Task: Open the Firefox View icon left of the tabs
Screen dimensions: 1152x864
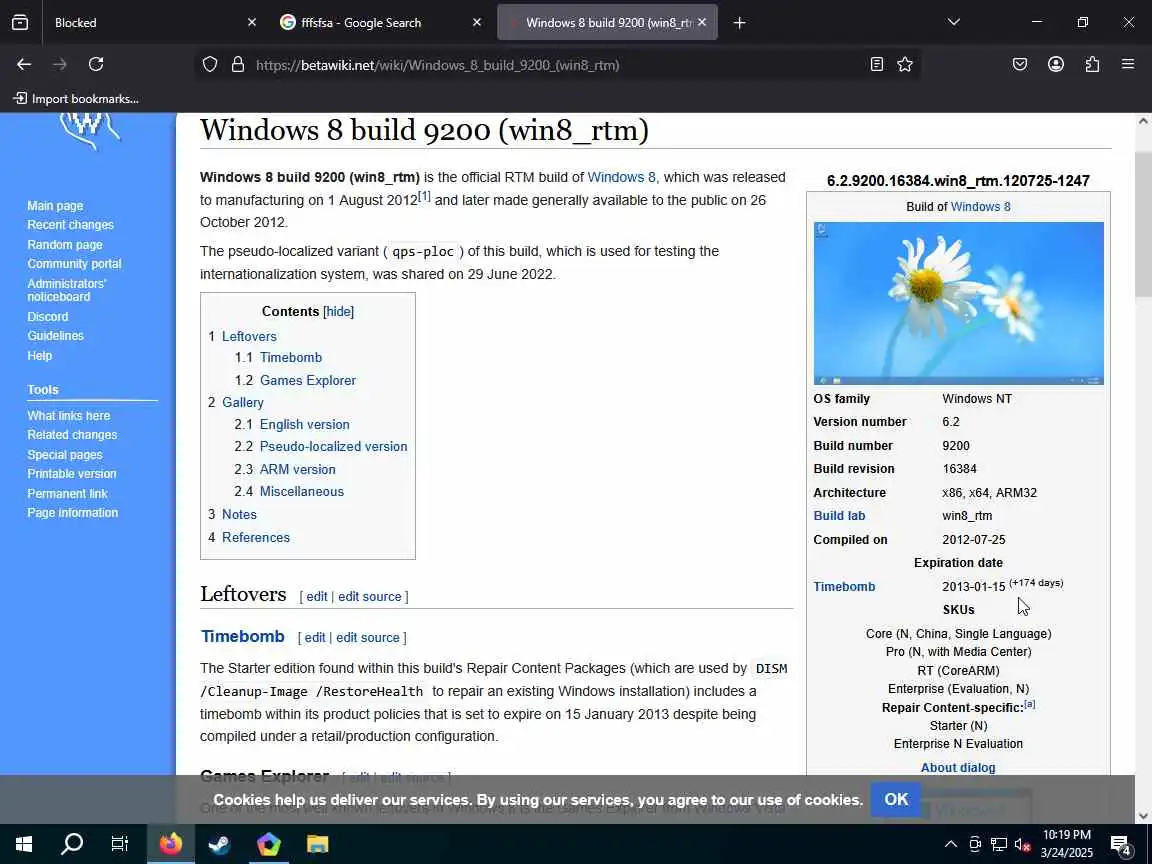Action: pos(20,23)
